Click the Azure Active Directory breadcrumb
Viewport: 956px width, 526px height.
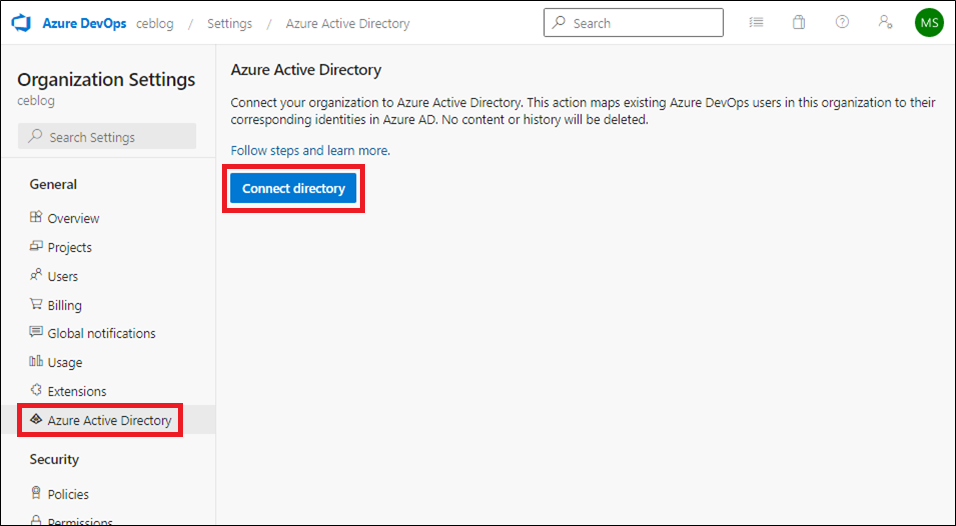click(348, 24)
